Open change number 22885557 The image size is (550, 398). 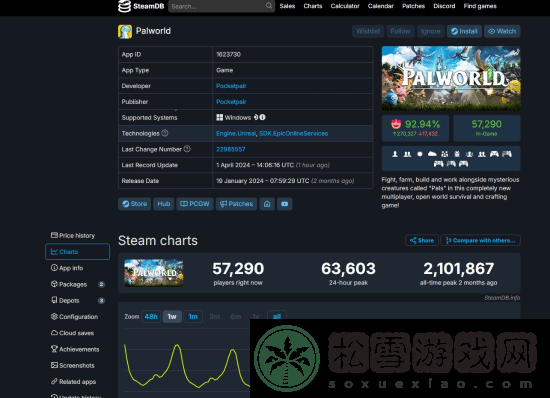[x=230, y=149]
